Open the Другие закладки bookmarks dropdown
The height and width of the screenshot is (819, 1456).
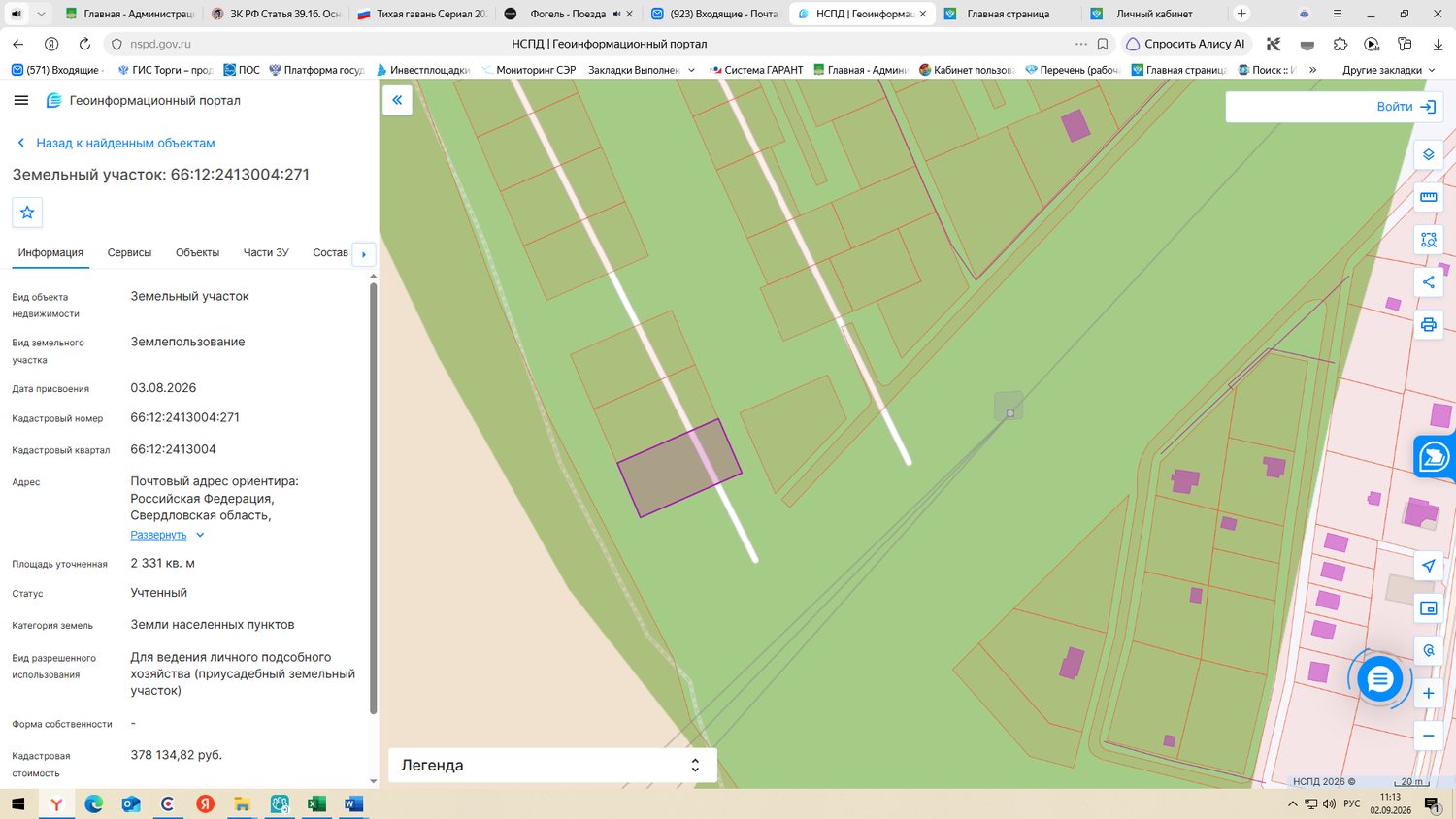[1388, 70]
